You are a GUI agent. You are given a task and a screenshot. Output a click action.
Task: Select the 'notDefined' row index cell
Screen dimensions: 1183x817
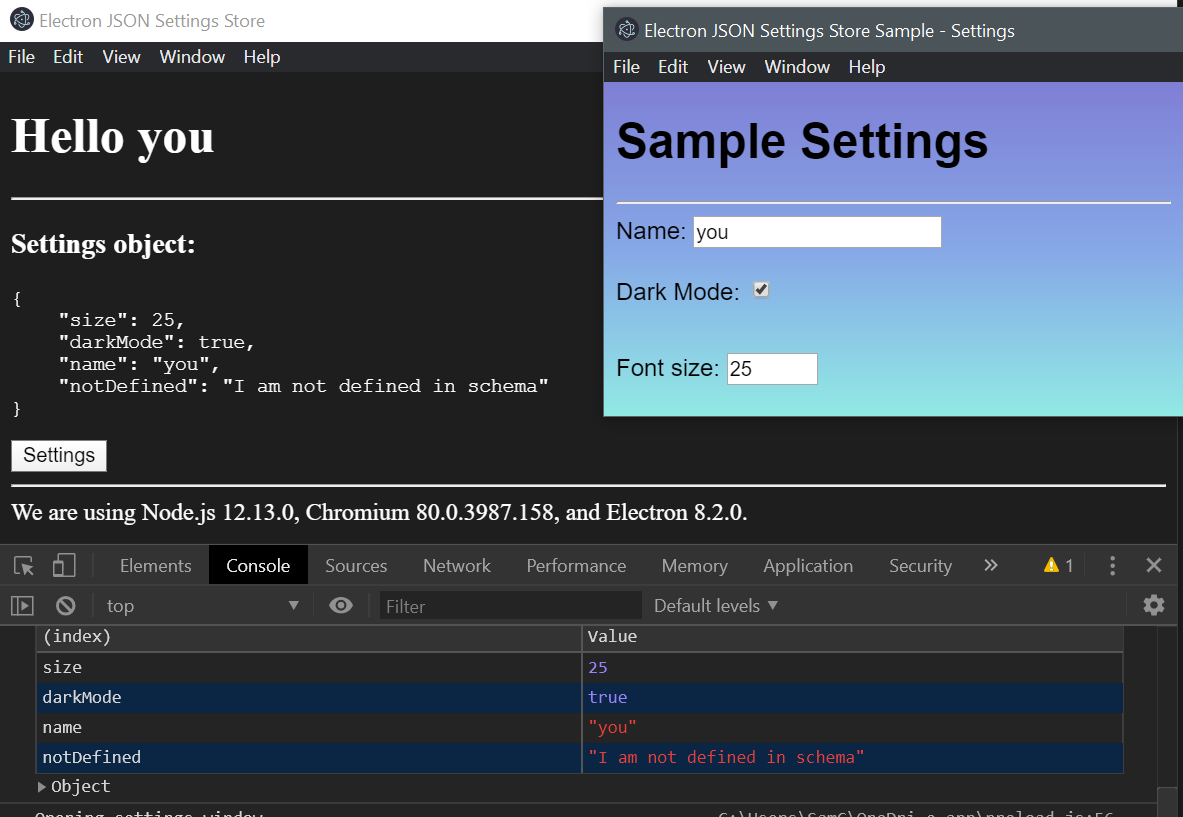[x=309, y=757]
